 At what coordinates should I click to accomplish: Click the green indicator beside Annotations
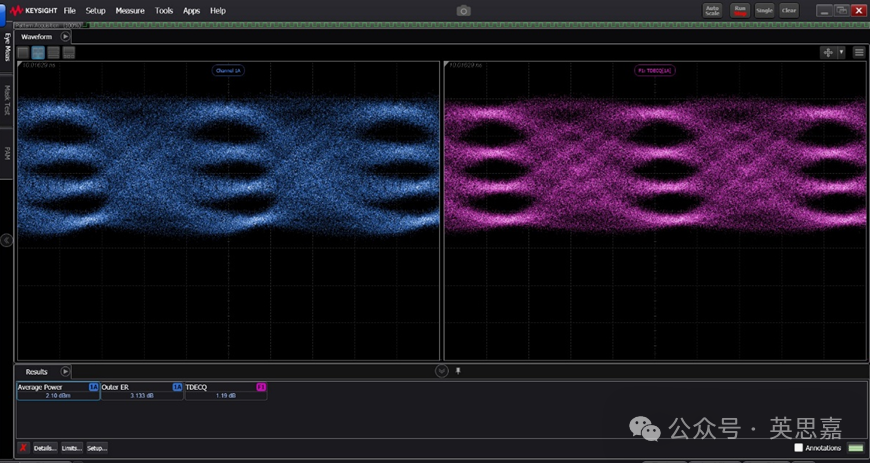tap(856, 447)
